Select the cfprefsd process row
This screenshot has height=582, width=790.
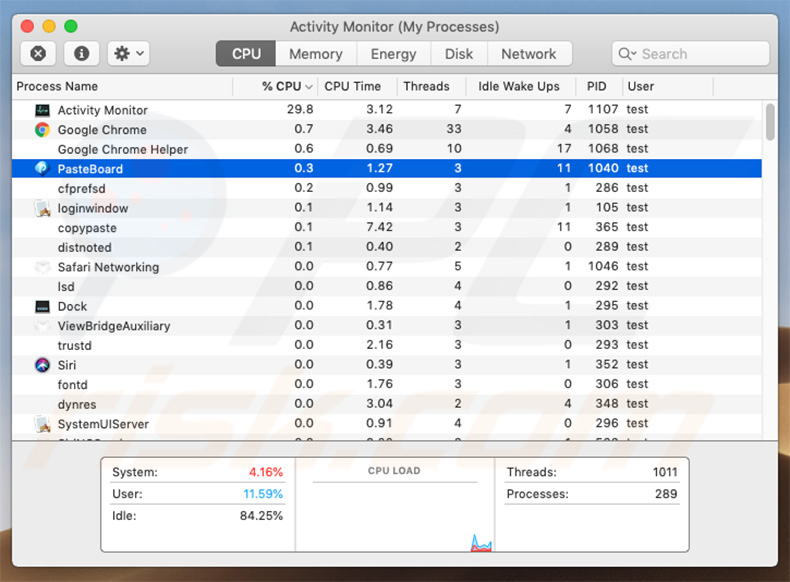386,188
